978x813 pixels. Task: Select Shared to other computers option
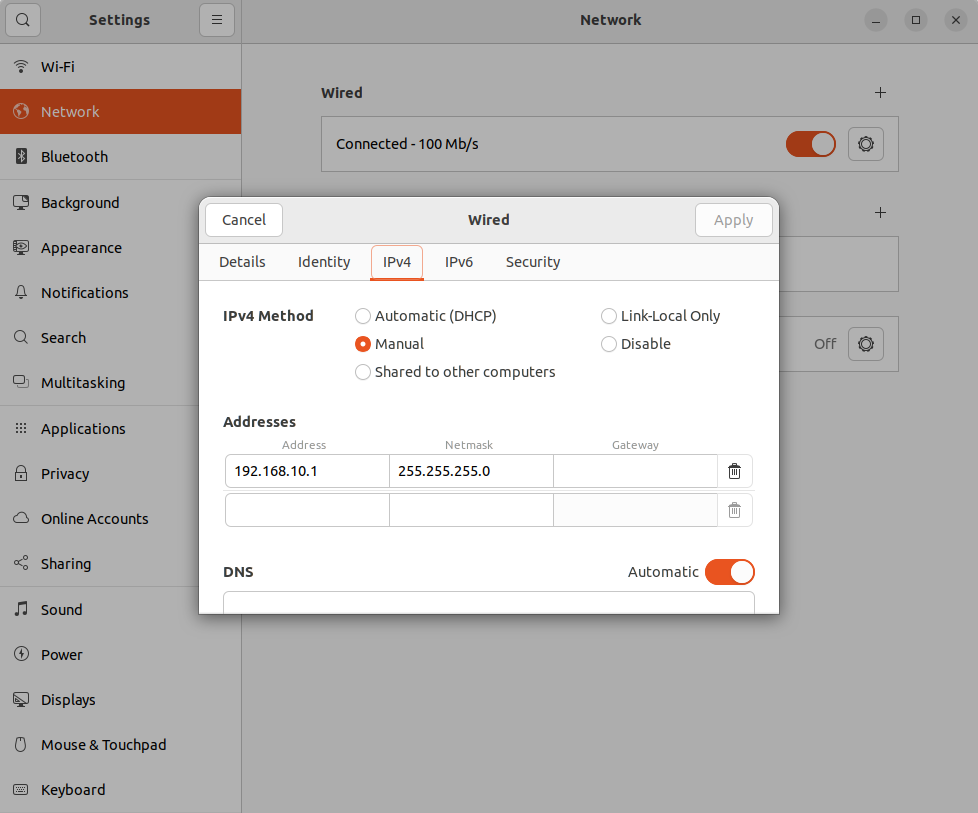[x=455, y=372]
